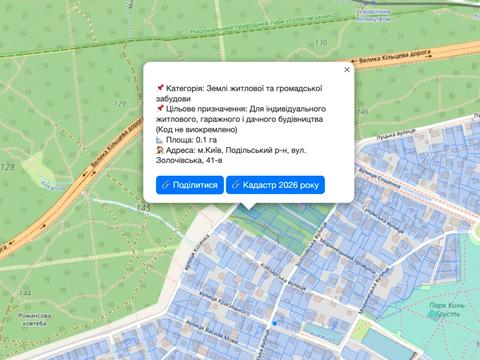480x360 pixels.
Task: Click the Сулимська вулиця street label
Action: pos(384,220)
